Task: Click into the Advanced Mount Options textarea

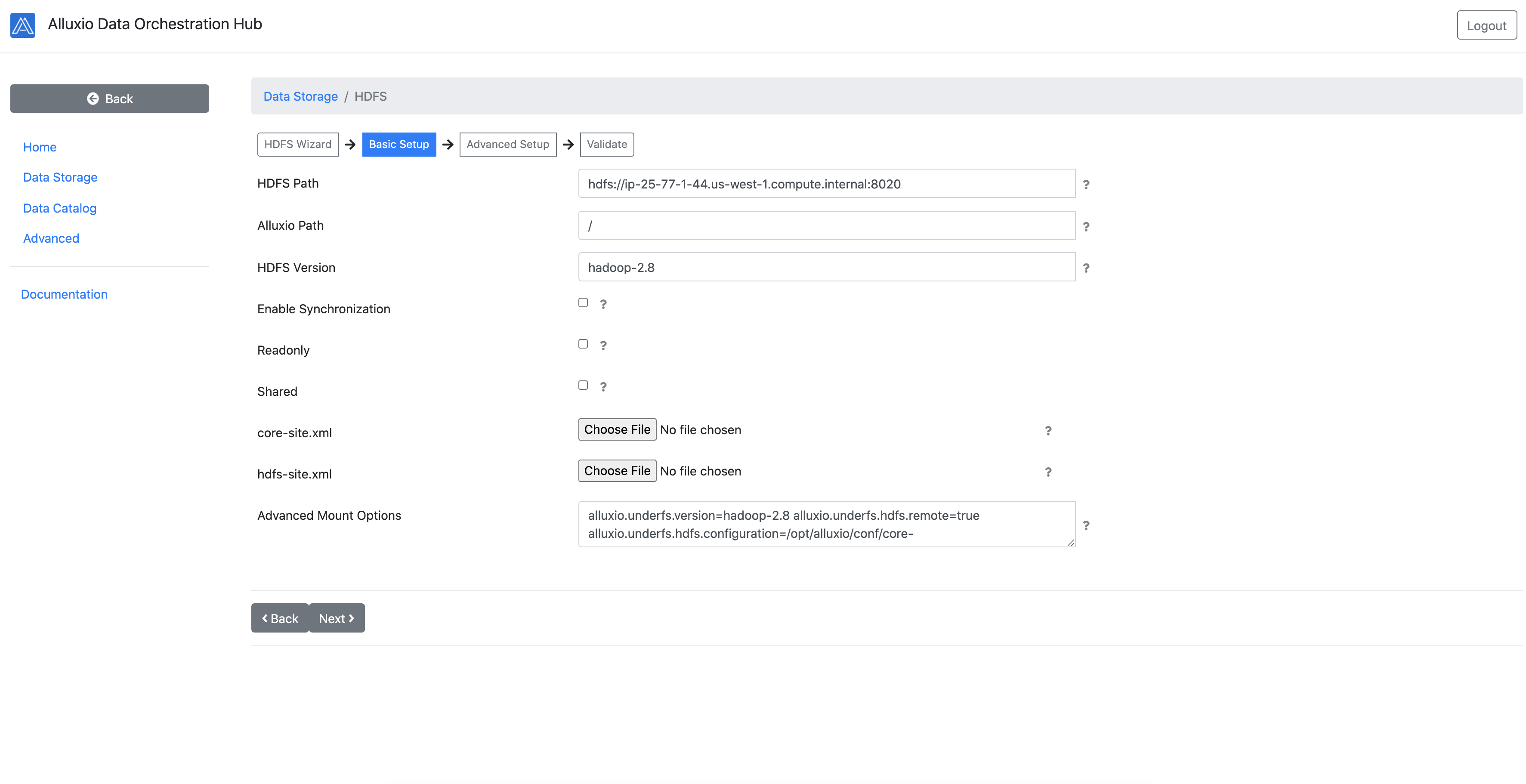Action: pos(826,524)
